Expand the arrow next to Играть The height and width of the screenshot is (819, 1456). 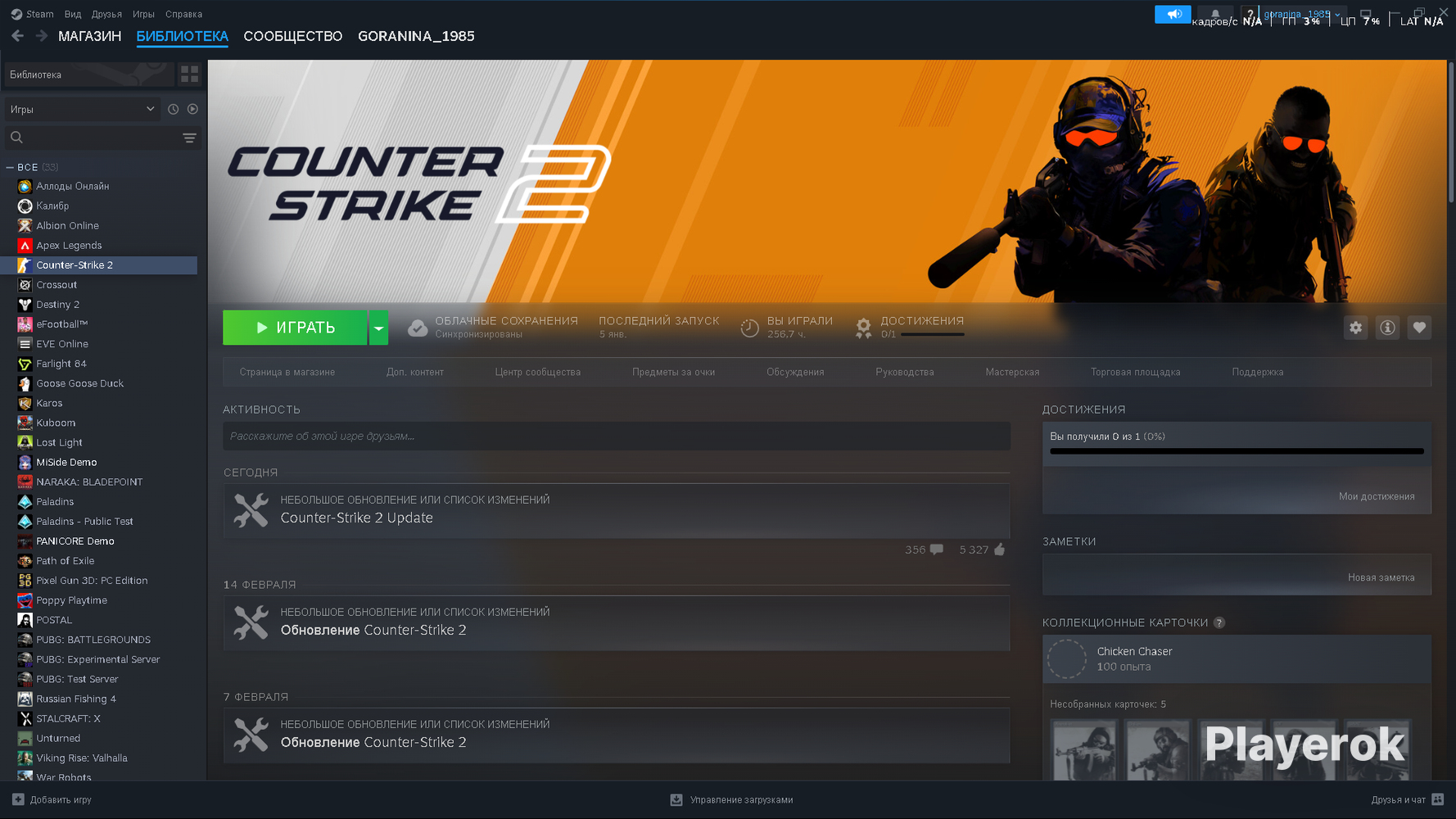pos(378,328)
